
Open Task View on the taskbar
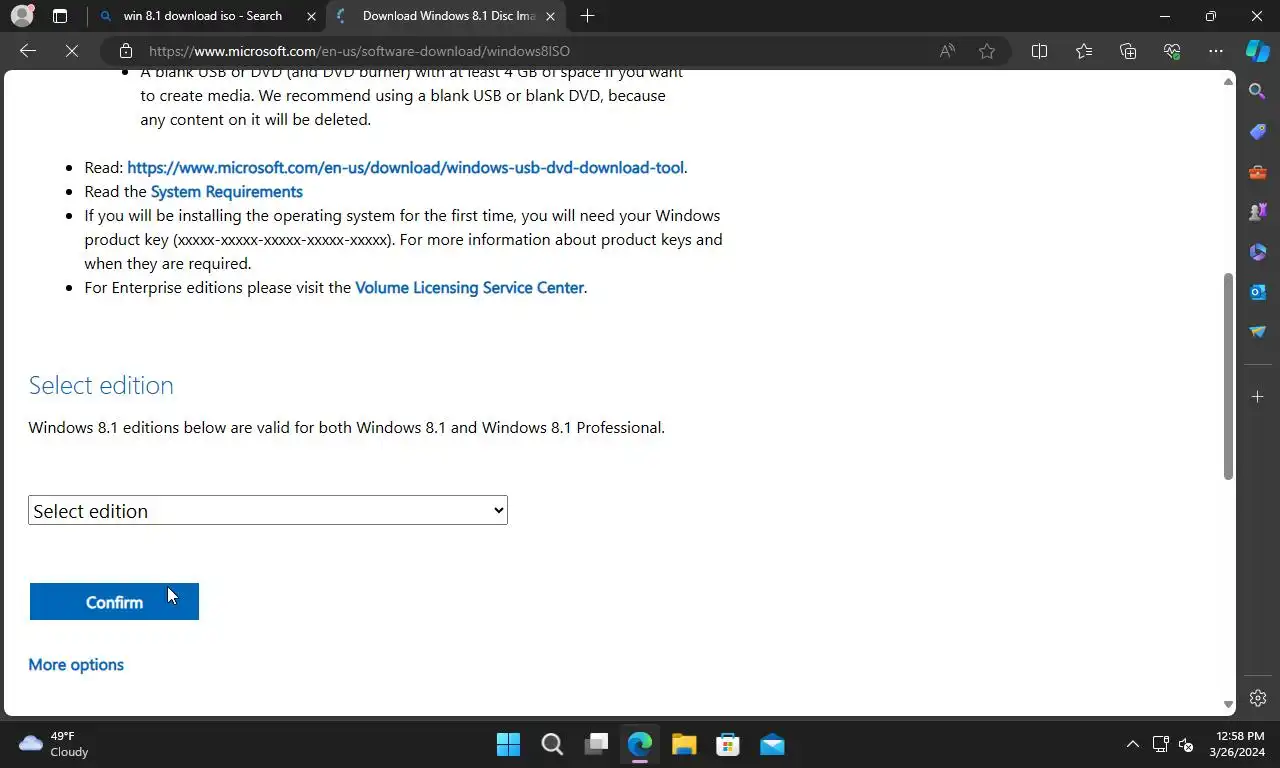point(596,745)
